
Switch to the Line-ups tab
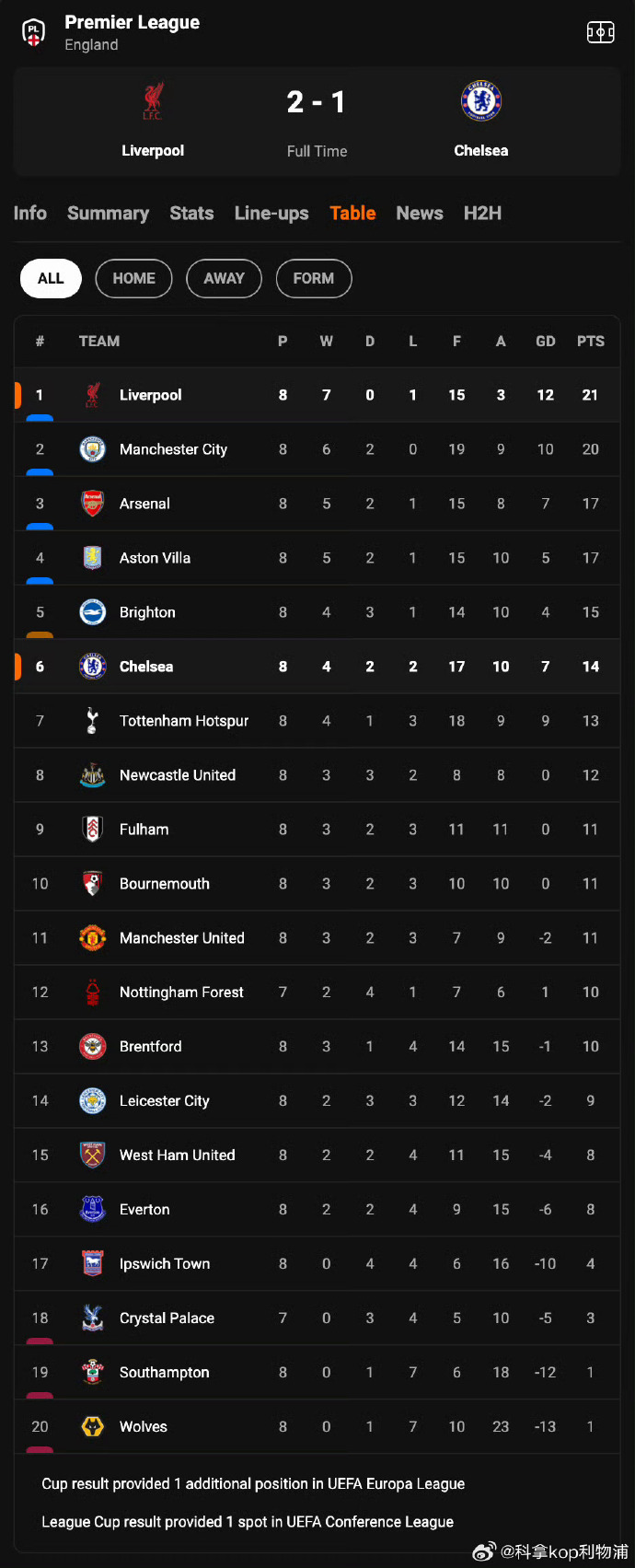click(271, 214)
